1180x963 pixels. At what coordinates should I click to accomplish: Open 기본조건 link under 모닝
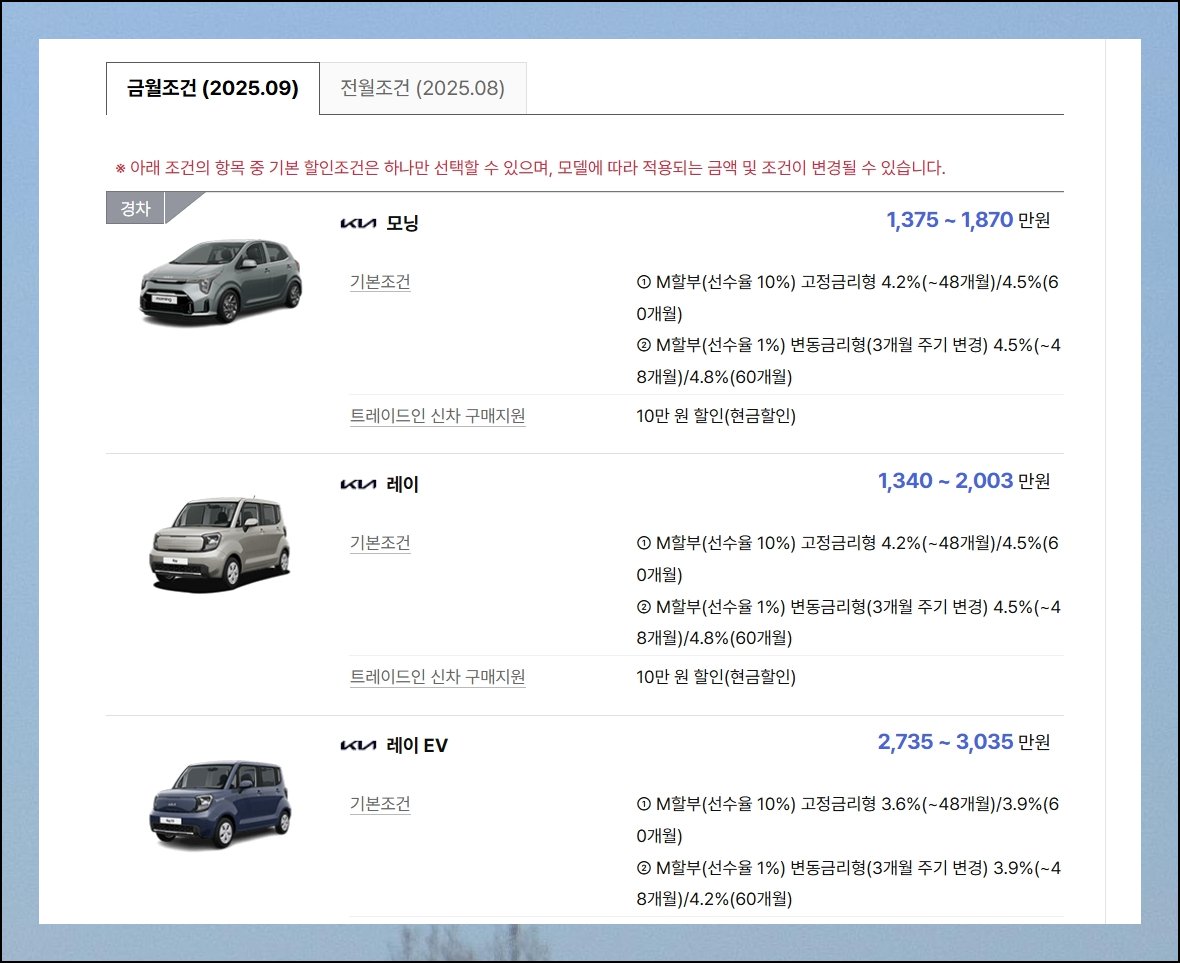[380, 281]
